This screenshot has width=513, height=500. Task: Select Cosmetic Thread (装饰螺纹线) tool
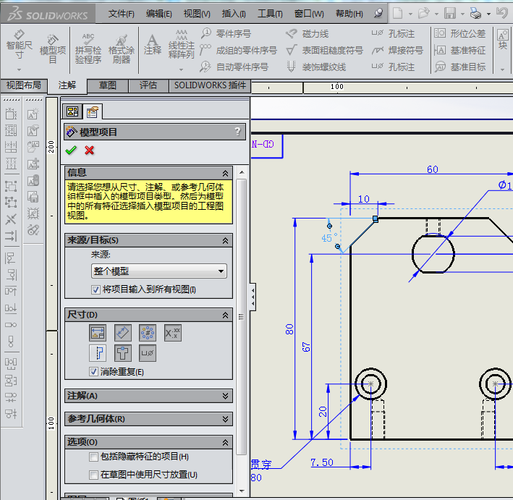(x=316, y=67)
